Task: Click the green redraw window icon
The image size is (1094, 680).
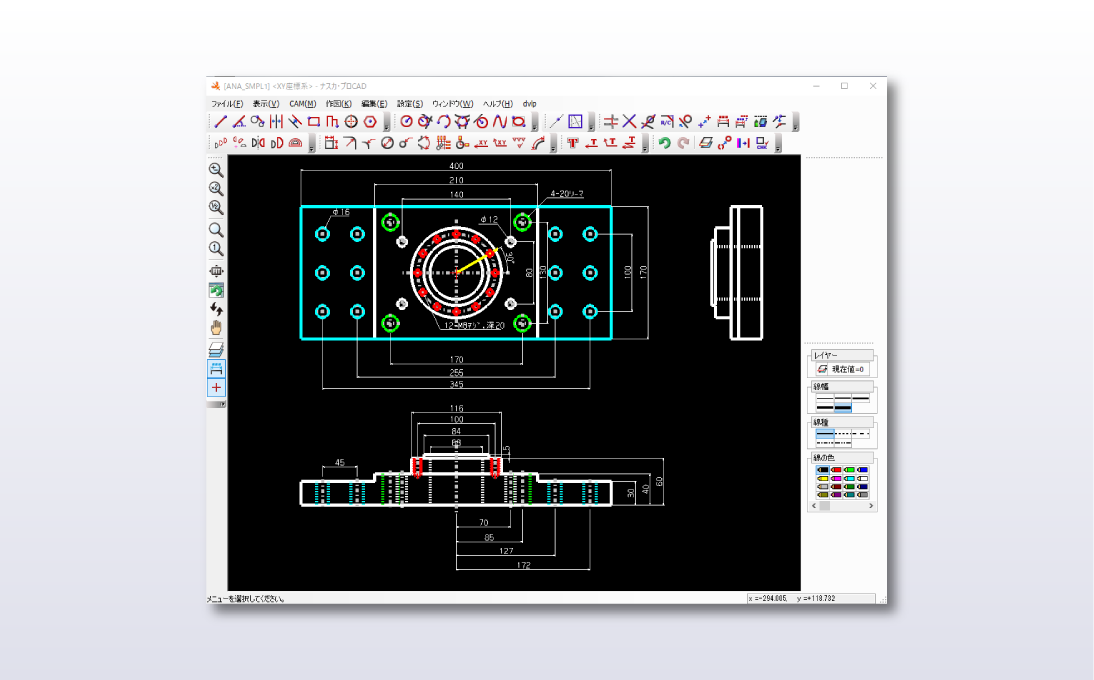Action: tap(216, 290)
